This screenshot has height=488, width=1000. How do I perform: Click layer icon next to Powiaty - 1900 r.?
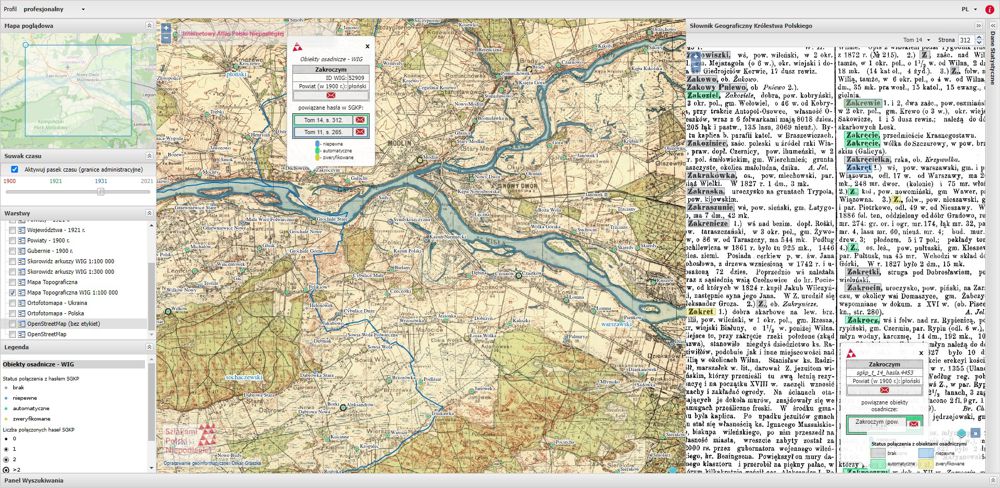22,240
